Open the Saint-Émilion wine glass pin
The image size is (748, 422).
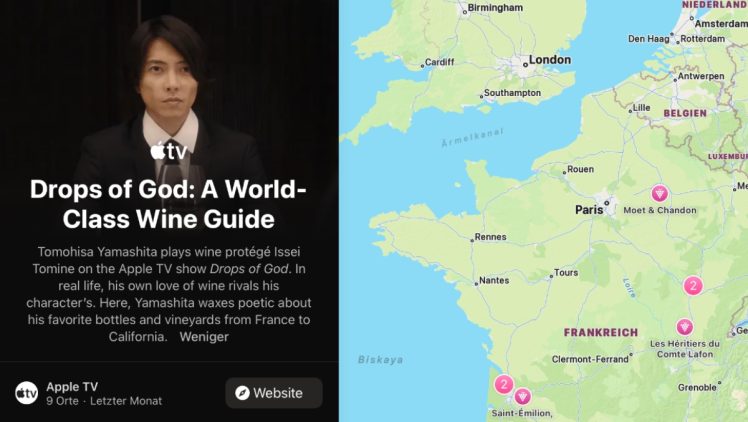click(522, 396)
